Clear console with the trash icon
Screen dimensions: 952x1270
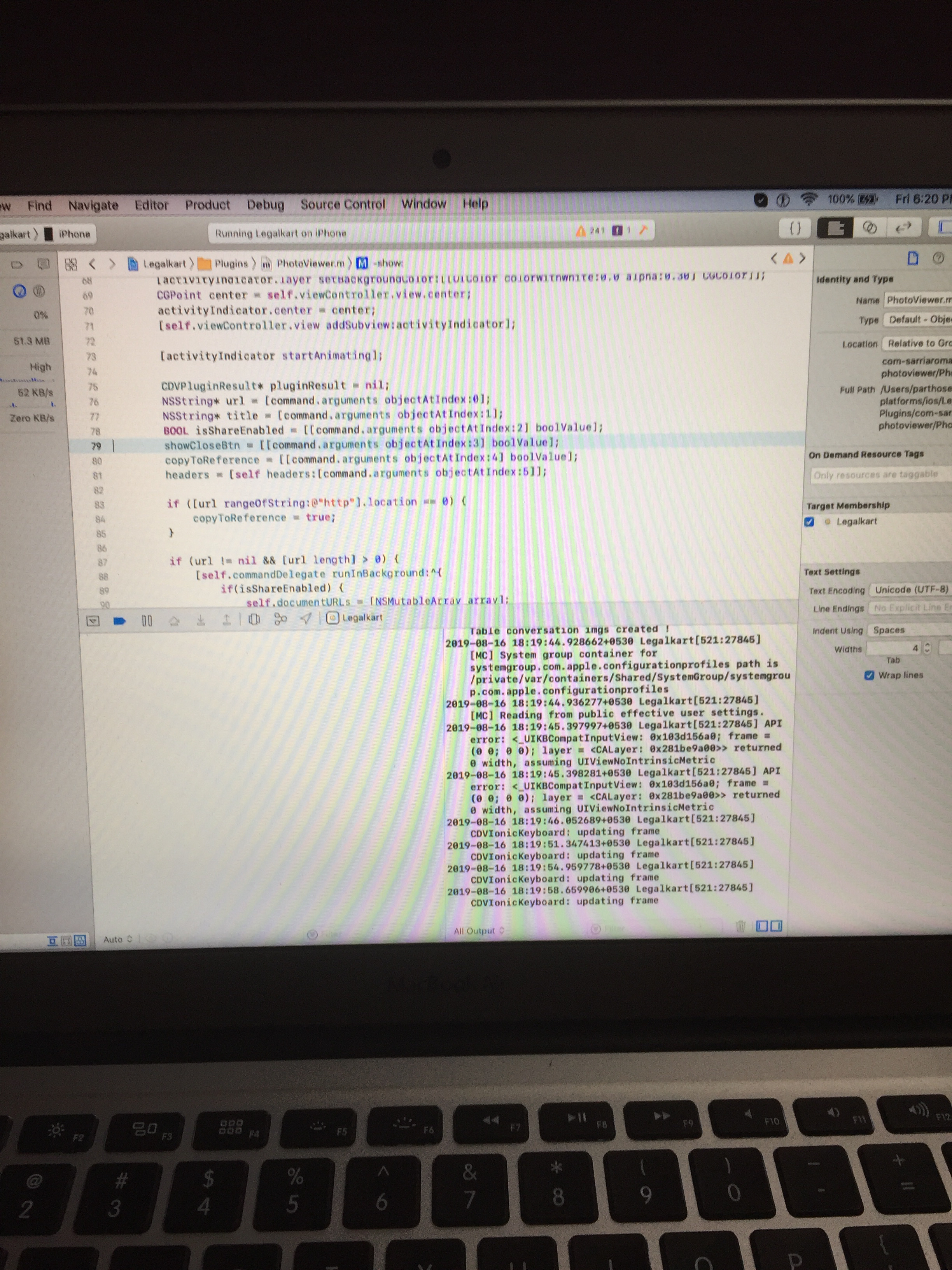740,926
